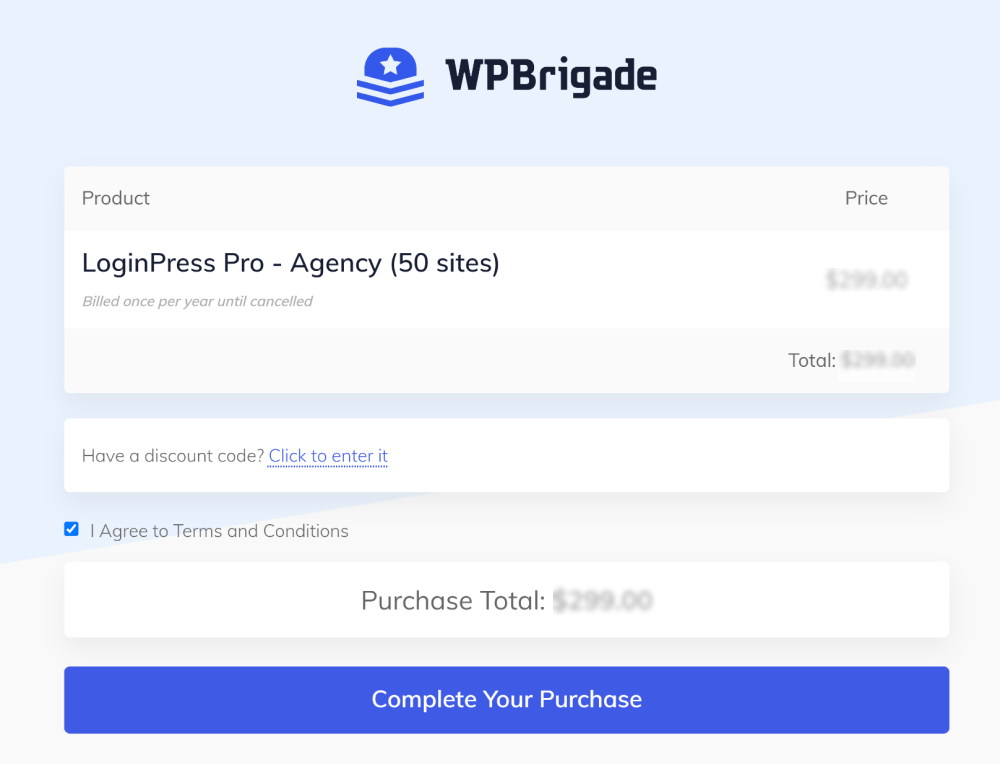Click empty space in the discount code box
The height and width of the screenshot is (764, 1000).
pos(670,455)
